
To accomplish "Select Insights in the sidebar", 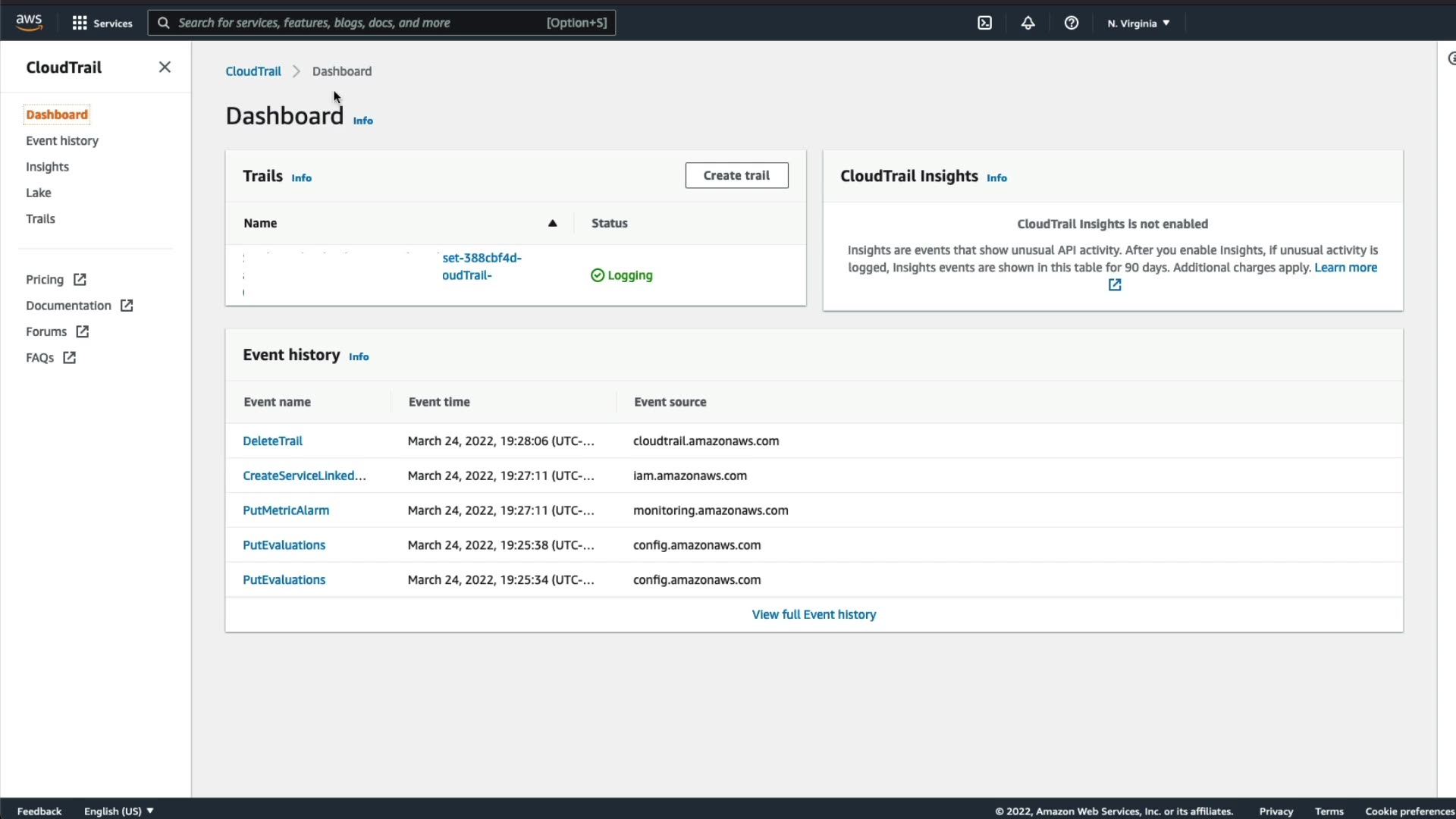I will coord(47,167).
